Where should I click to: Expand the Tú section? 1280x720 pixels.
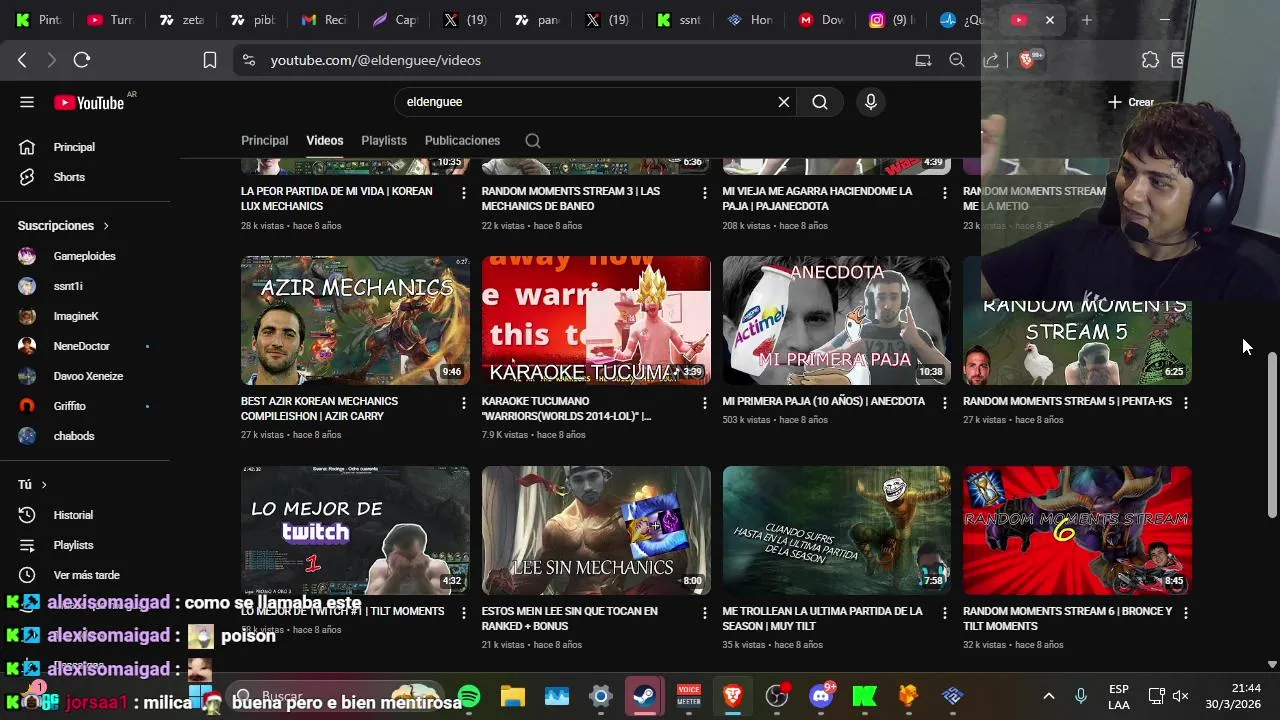coord(32,485)
